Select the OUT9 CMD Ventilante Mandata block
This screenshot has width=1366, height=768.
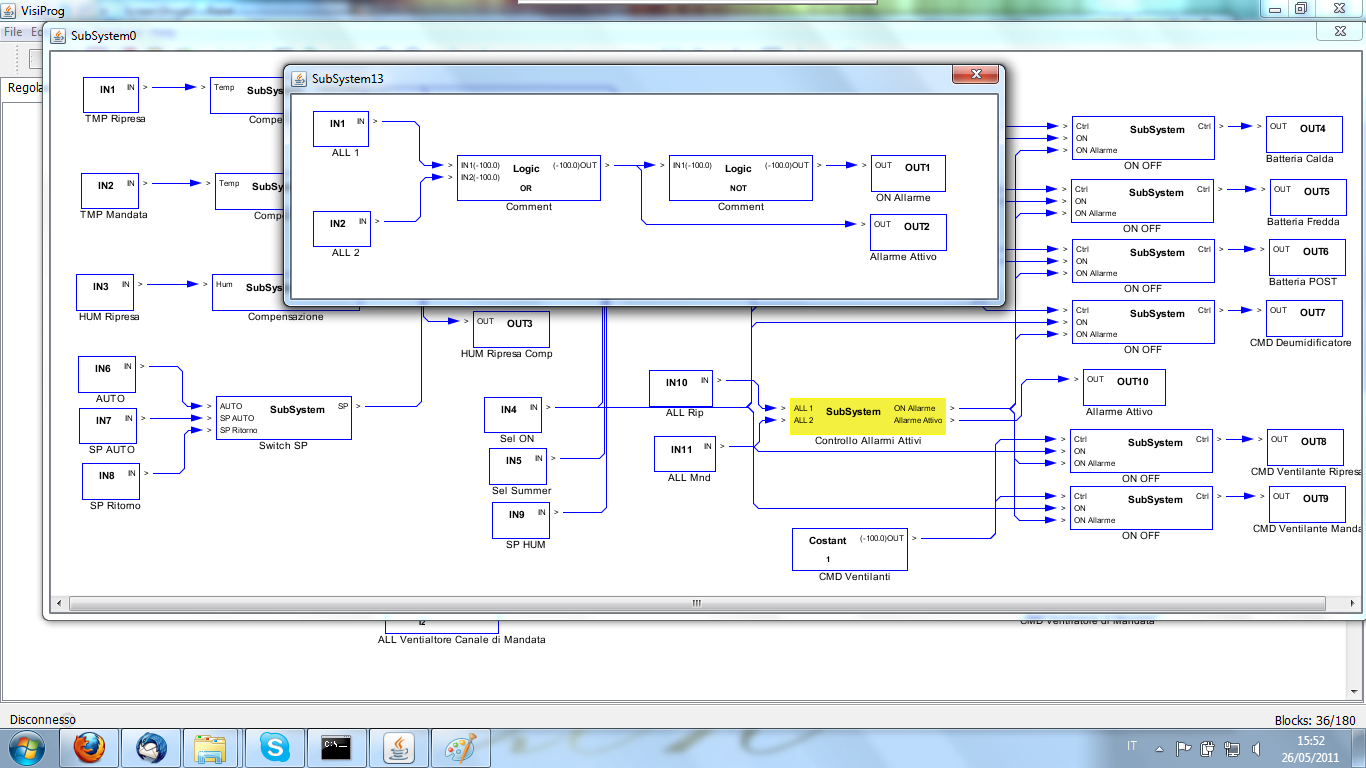coord(1306,504)
